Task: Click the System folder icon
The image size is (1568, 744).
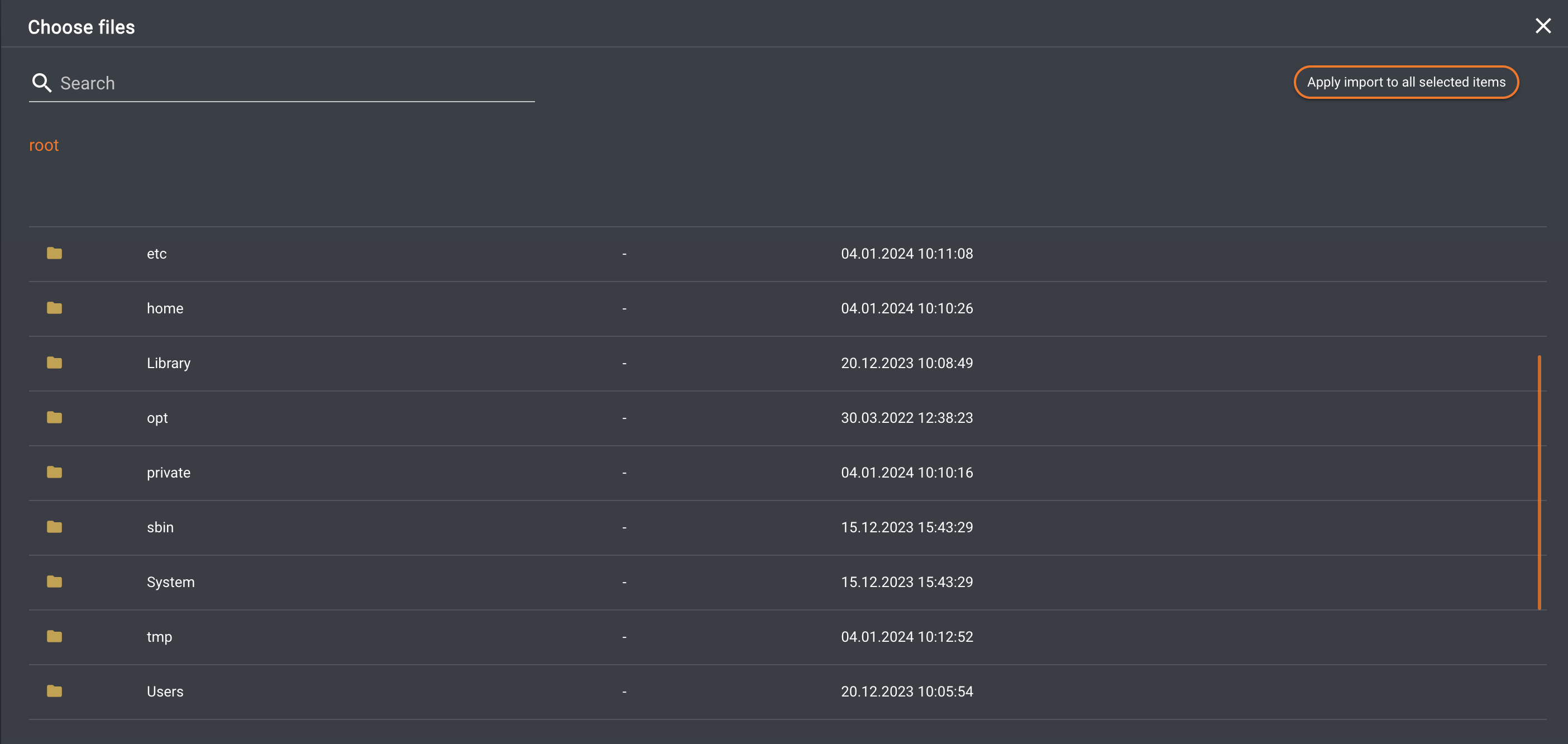Action: (54, 582)
